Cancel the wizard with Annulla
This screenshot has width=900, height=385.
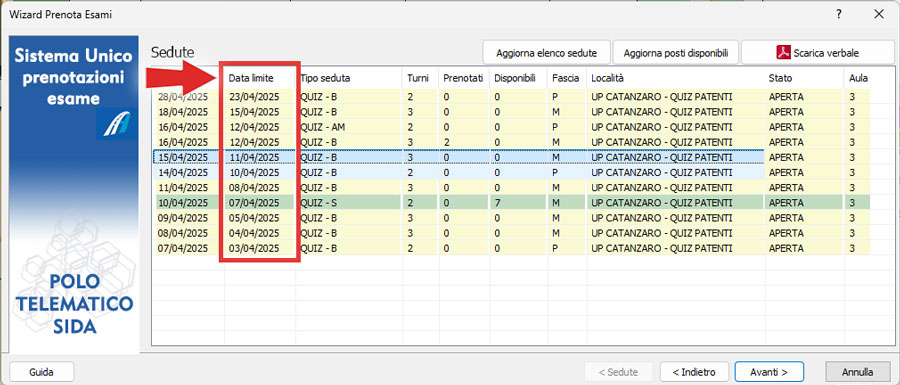[x=858, y=372]
